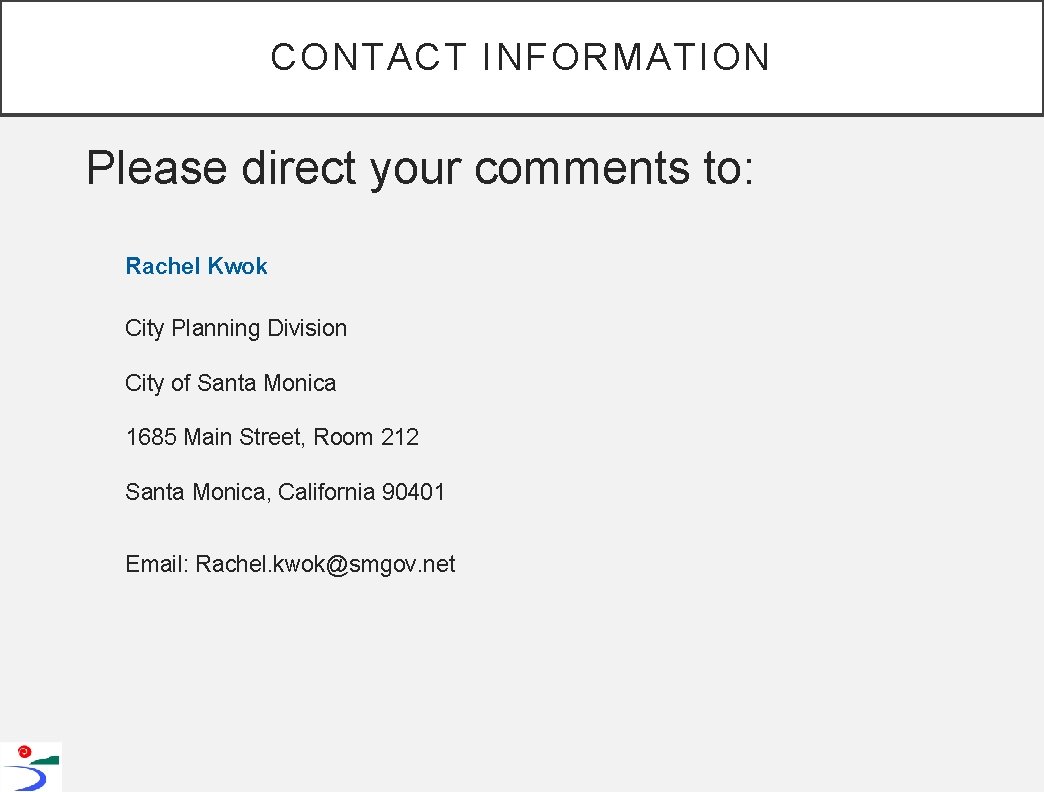Click the word 'Please' in the heading
The image size is (1044, 792).
tap(156, 168)
